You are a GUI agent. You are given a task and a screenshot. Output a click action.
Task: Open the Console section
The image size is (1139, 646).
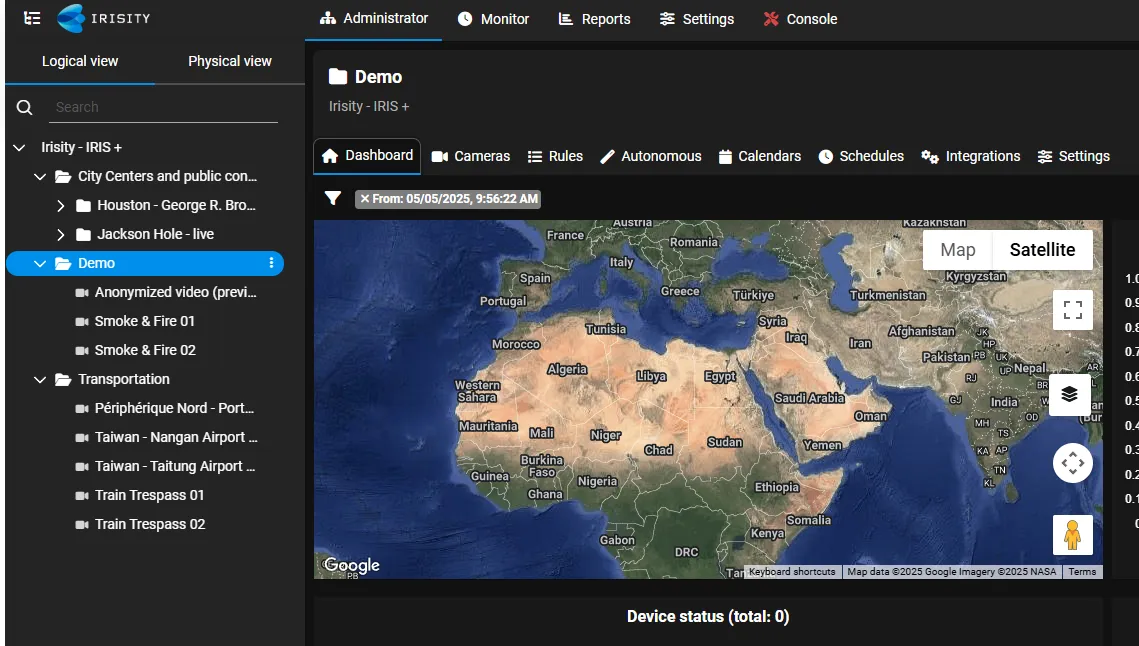click(x=800, y=19)
